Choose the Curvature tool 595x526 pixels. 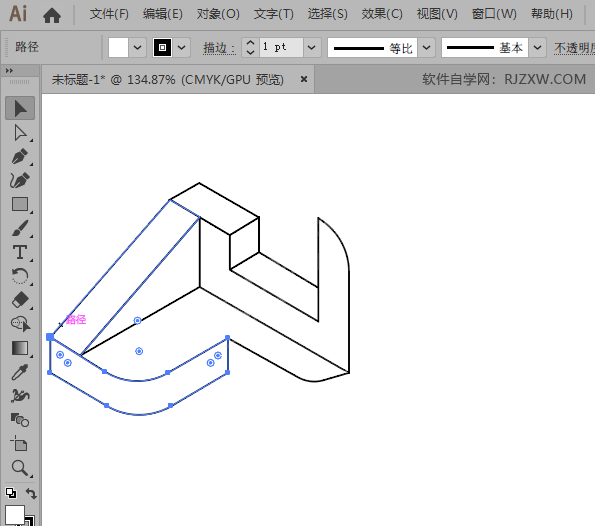tap(20, 180)
